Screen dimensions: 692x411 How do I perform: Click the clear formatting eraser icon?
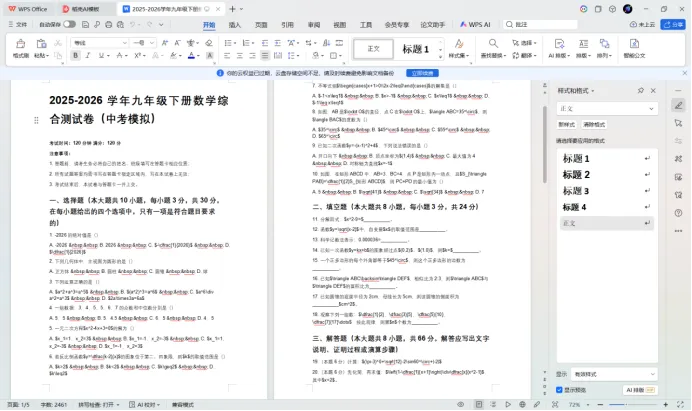coord(209,43)
